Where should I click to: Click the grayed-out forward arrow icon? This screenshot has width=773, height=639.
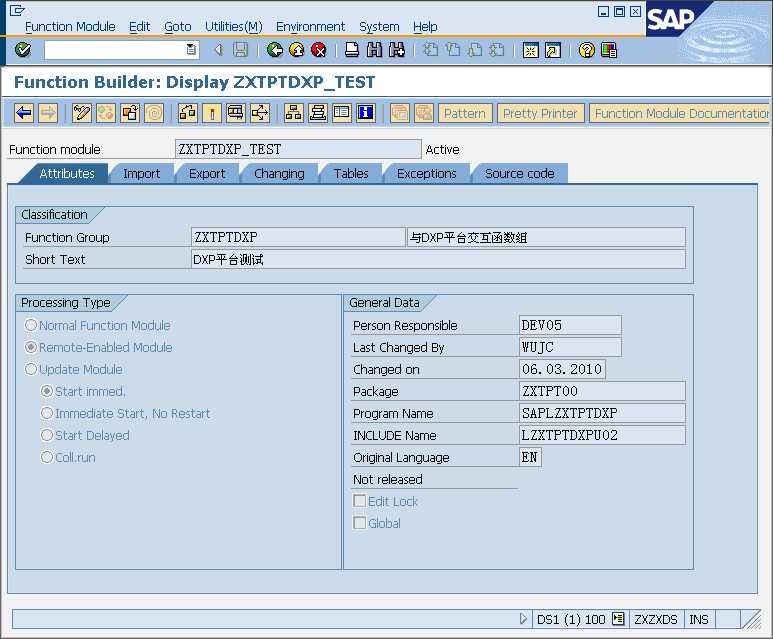[48, 113]
